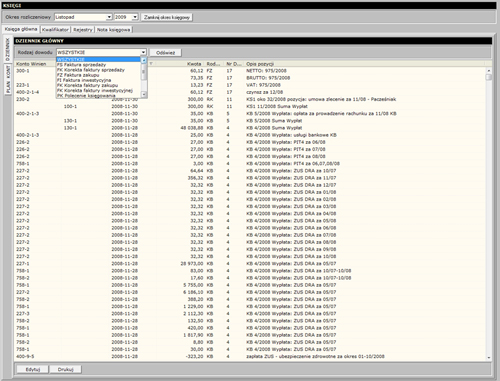Click journal table scroll-down arrow

point(489,357)
